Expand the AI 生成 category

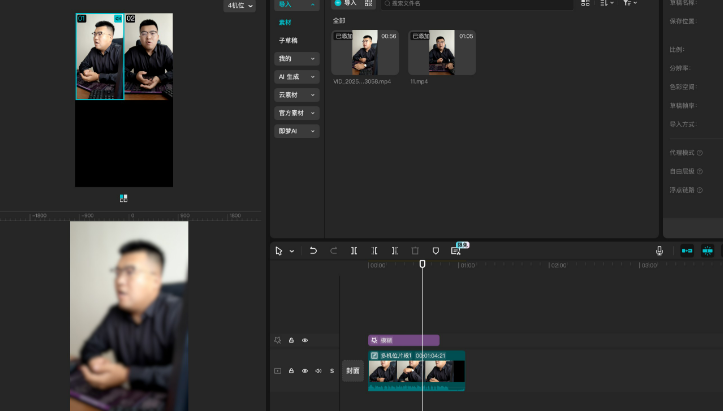296,77
